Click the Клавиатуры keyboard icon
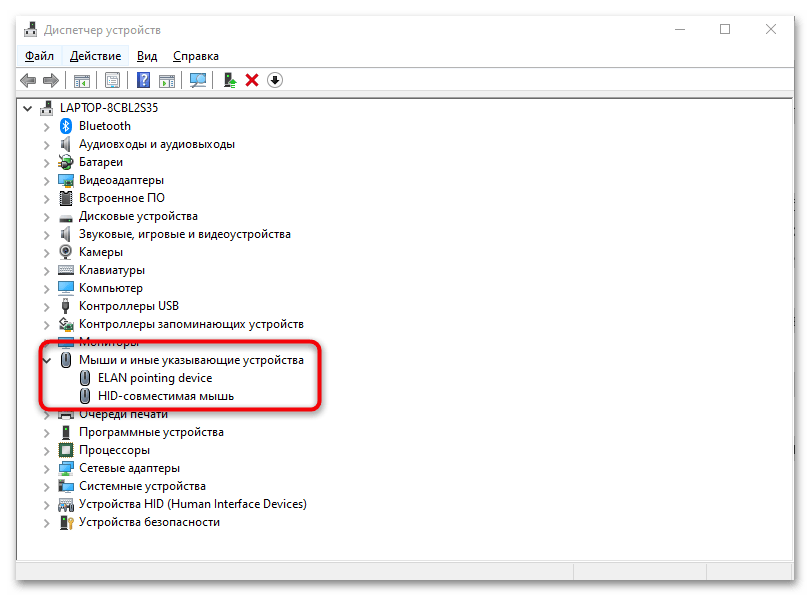The width and height of the screenshot is (811, 596). pos(66,270)
